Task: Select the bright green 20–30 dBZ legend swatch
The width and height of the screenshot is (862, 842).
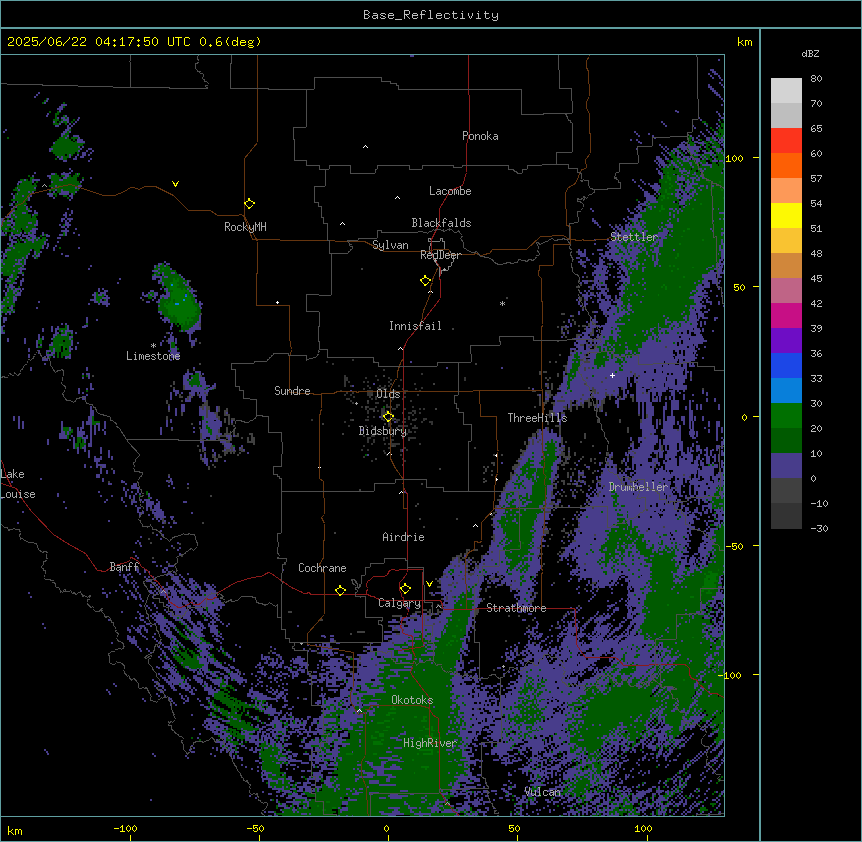Action: [x=786, y=416]
